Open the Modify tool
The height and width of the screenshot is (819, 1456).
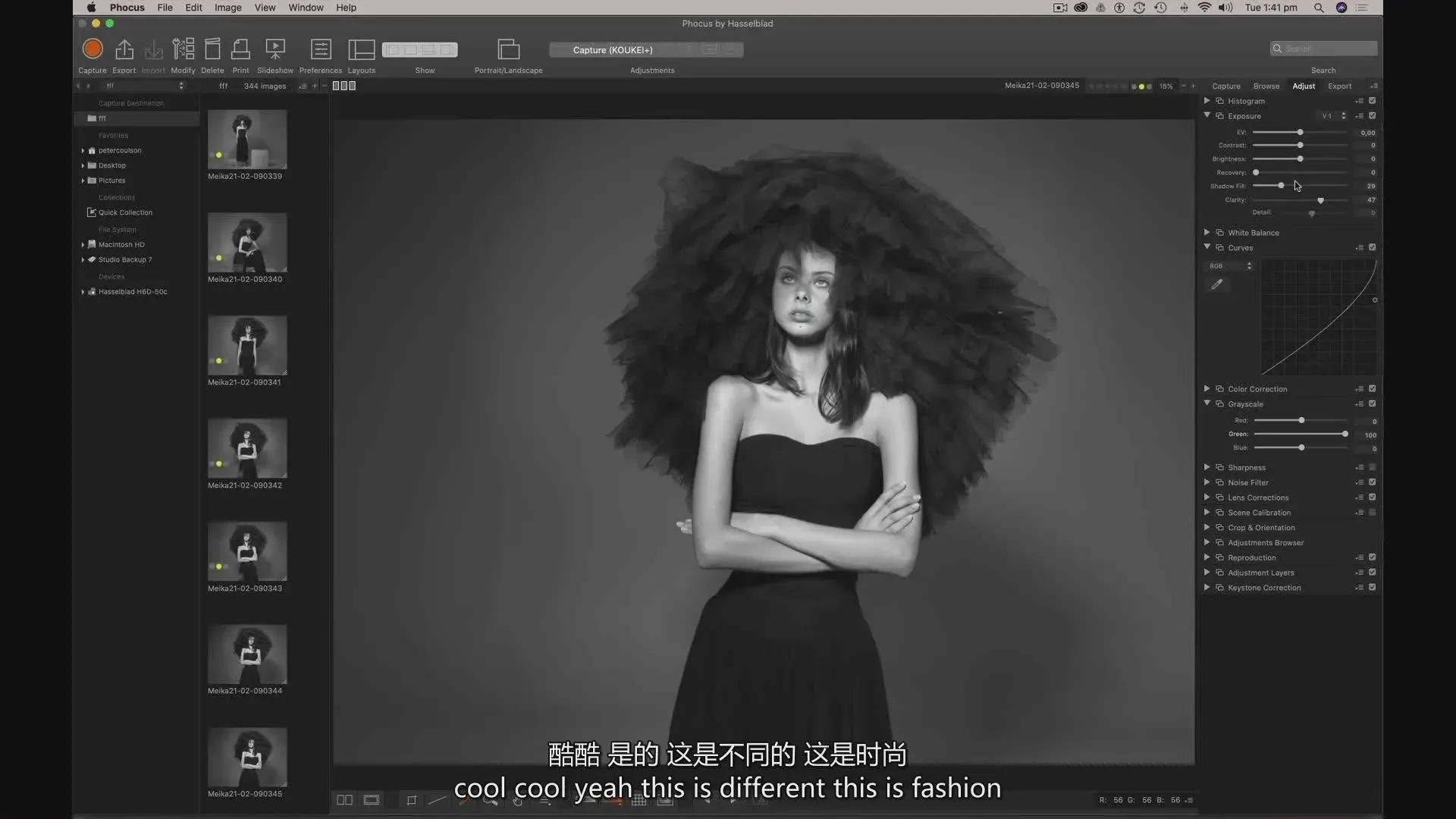tap(183, 49)
